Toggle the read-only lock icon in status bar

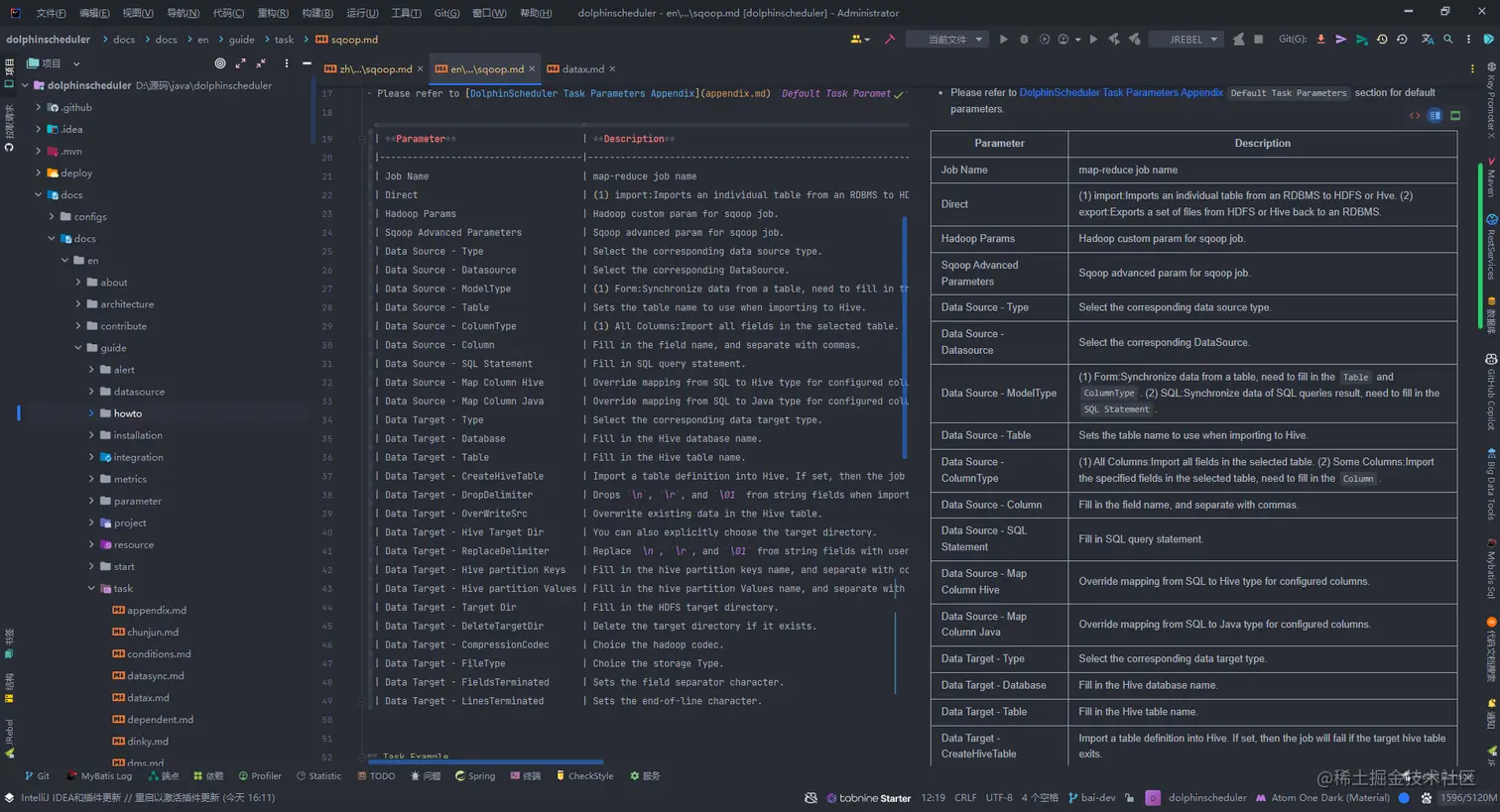[1129, 798]
